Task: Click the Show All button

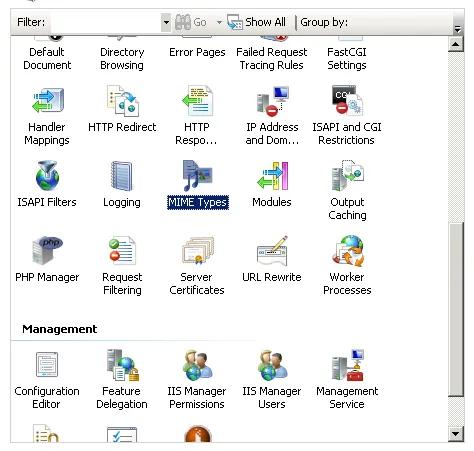Action: [x=256, y=22]
